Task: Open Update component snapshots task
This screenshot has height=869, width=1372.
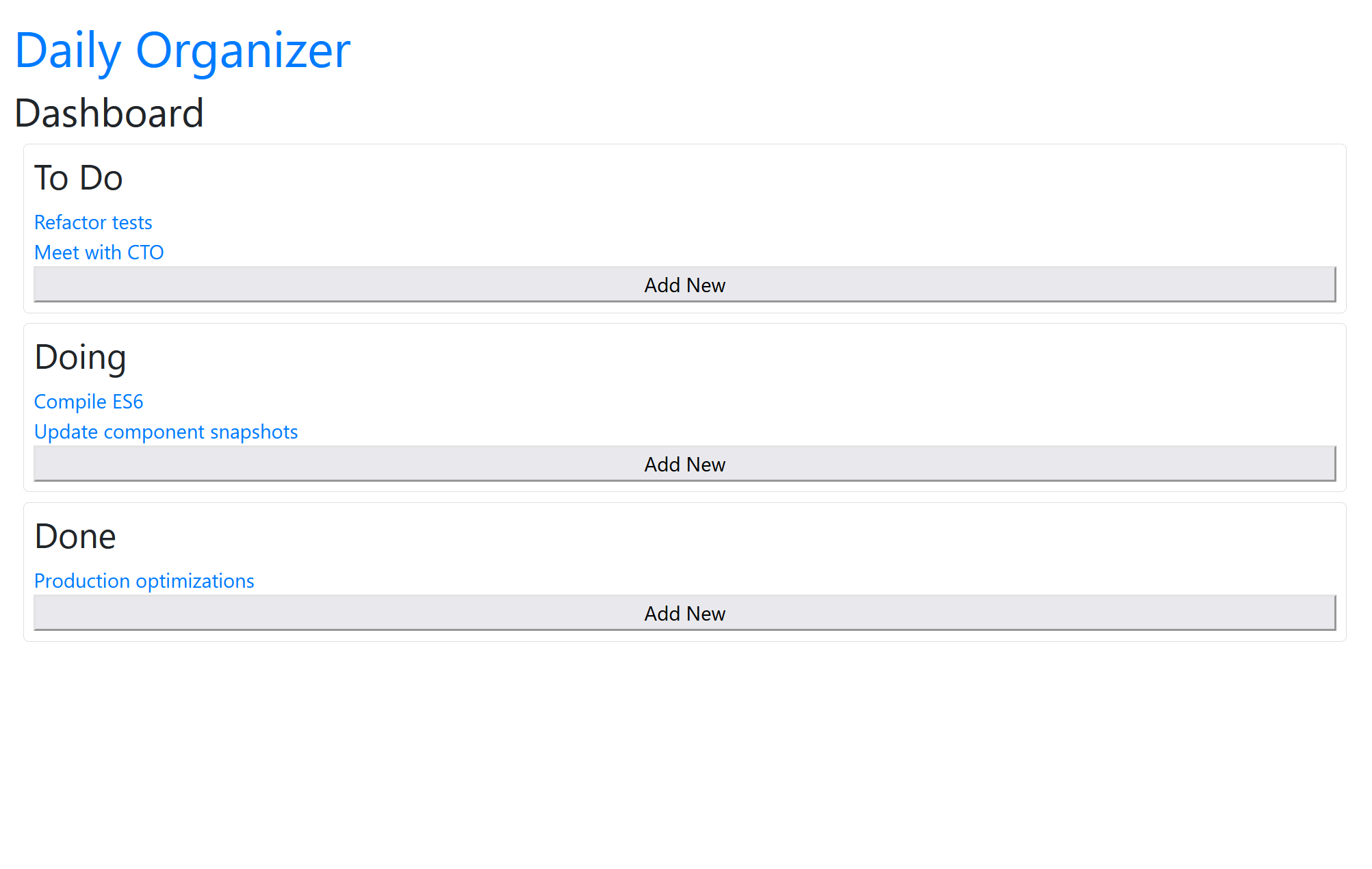Action: tap(166, 432)
